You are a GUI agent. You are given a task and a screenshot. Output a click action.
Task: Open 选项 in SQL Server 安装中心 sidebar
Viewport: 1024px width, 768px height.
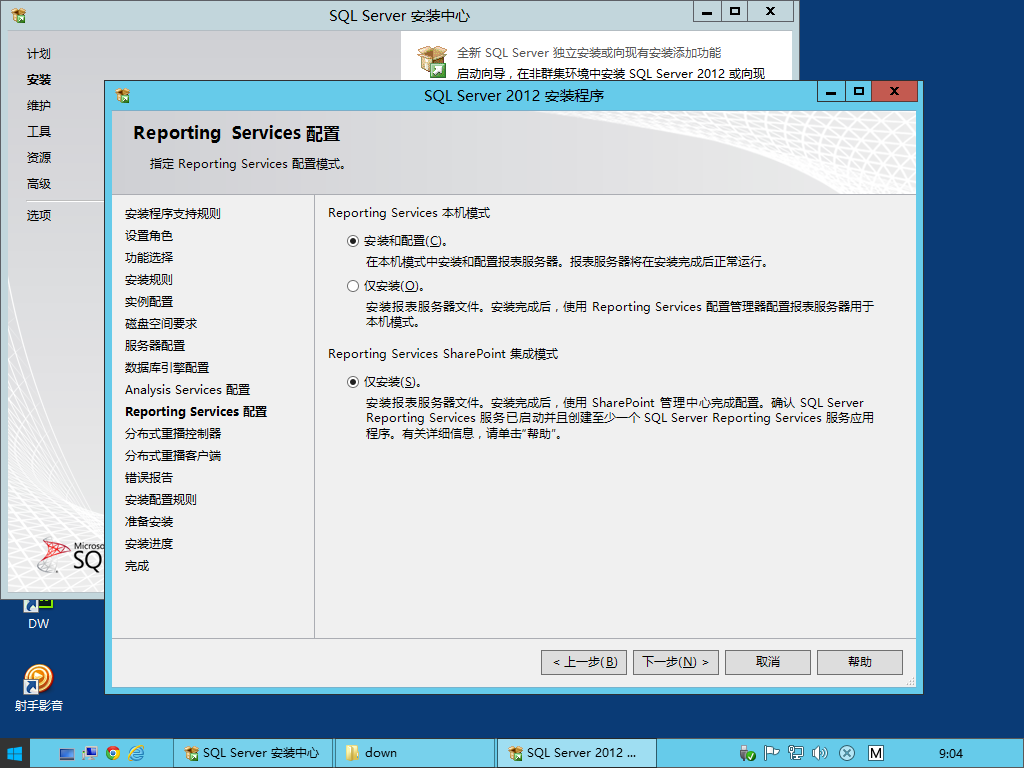(x=39, y=215)
